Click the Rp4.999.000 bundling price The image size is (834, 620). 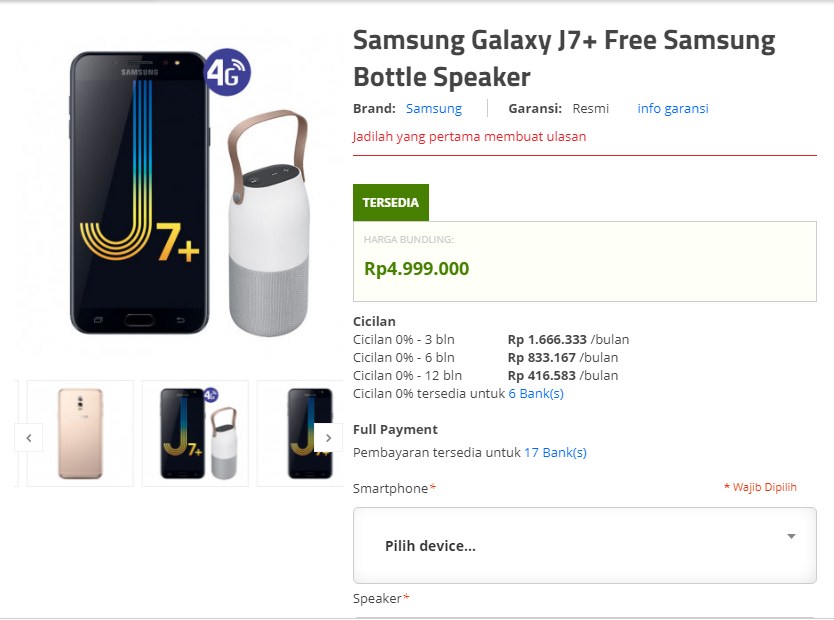click(416, 269)
